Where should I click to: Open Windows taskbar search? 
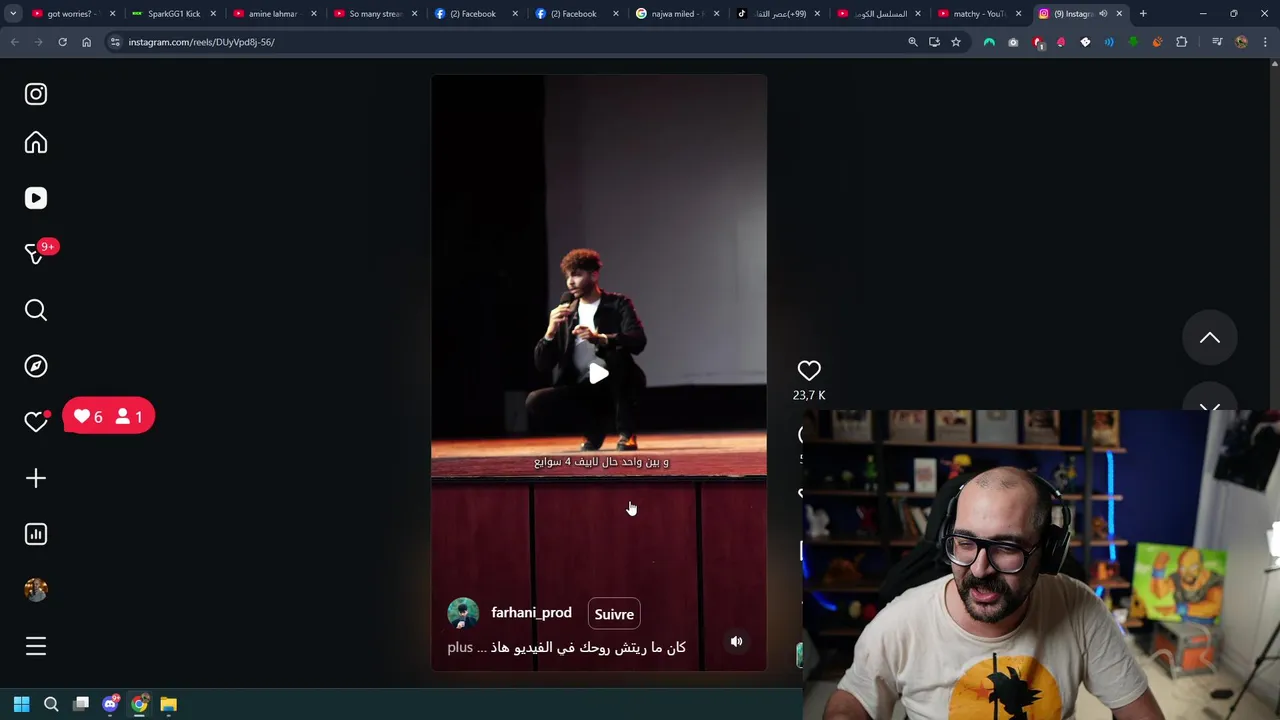(51, 704)
